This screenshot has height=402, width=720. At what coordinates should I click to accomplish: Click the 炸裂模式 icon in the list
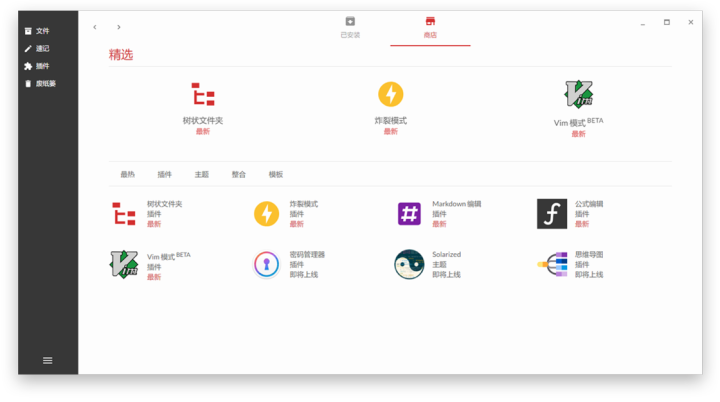point(267,214)
